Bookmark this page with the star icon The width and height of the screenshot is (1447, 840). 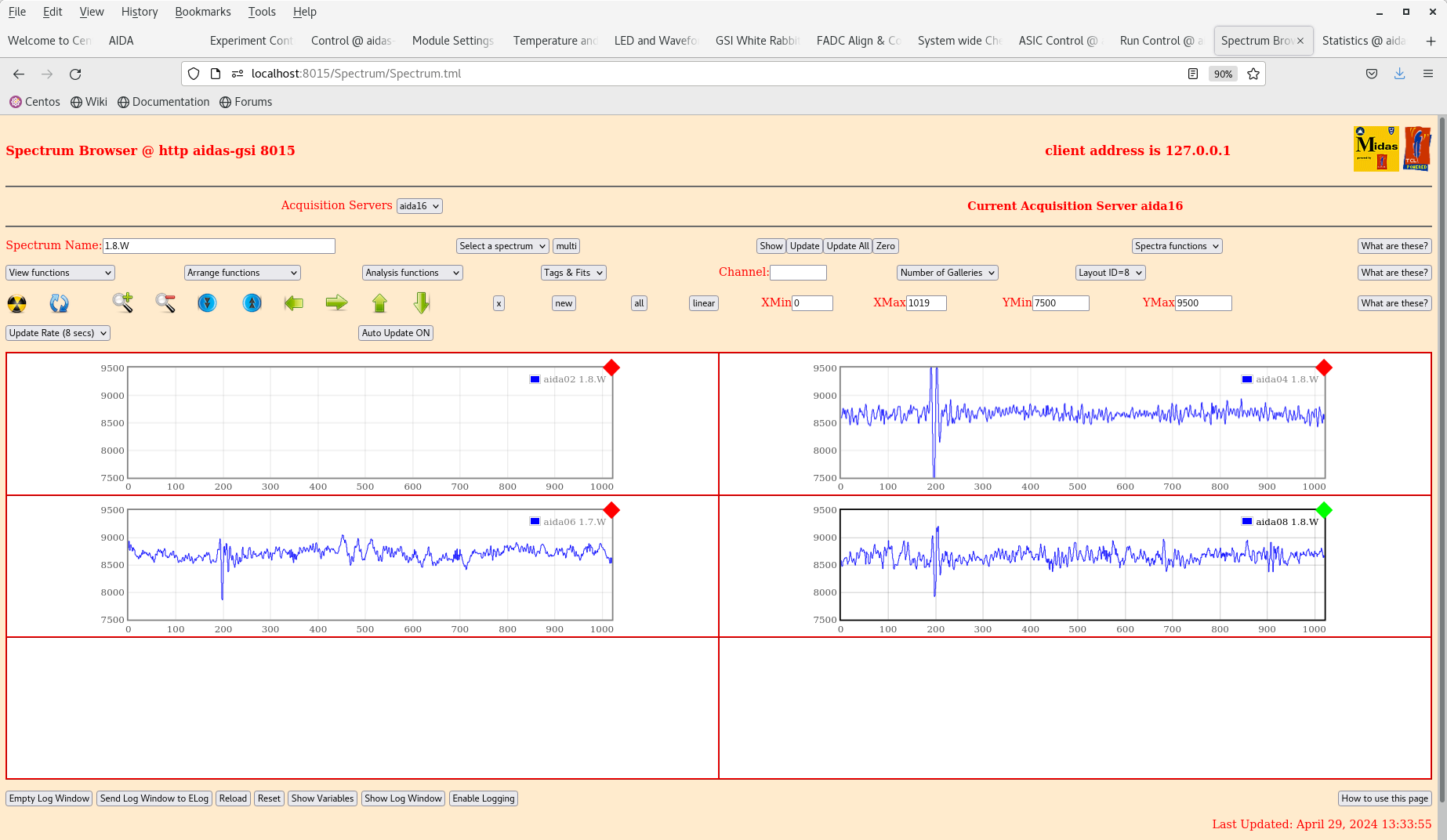point(1253,74)
